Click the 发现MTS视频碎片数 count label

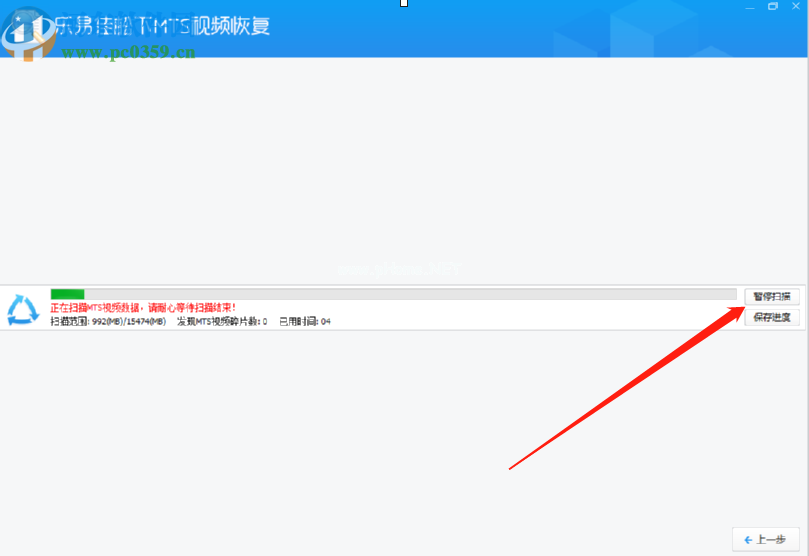click(221, 321)
